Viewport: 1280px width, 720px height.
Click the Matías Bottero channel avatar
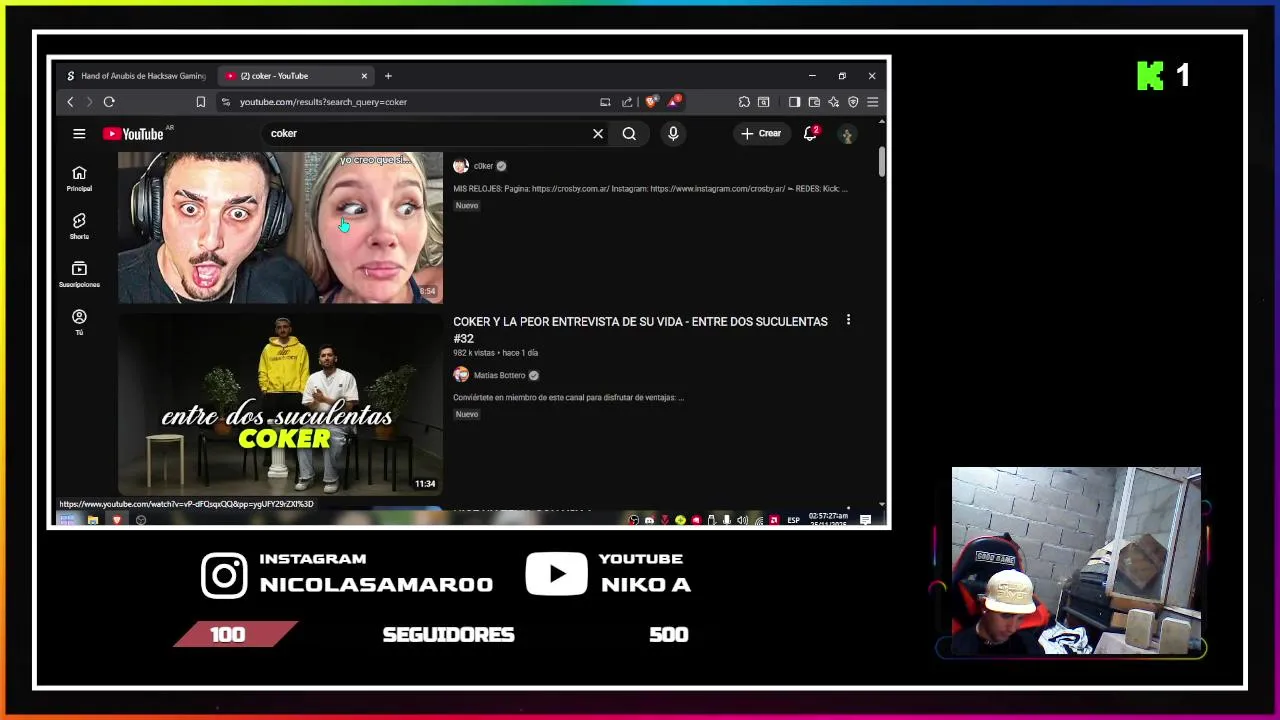click(x=461, y=375)
